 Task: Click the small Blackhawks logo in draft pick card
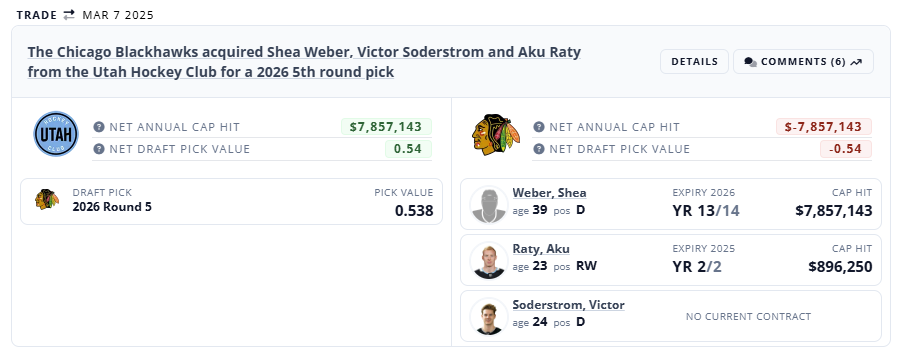[47, 199]
